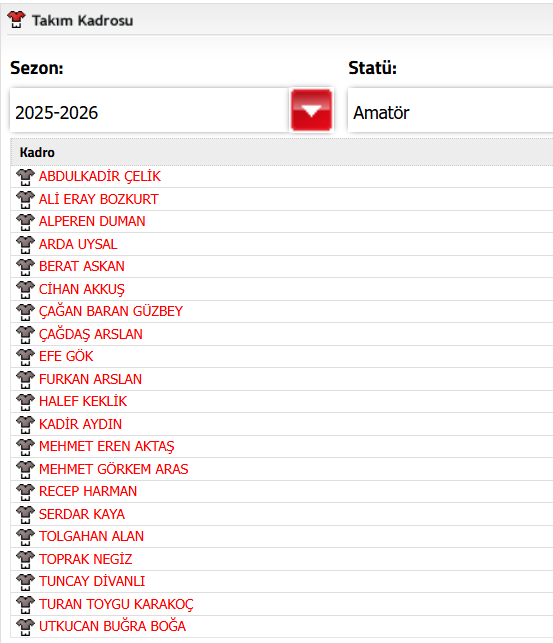This screenshot has height=643, width=553.
Task: Open CİHAN AKKUŞ player page
Action: 82,290
